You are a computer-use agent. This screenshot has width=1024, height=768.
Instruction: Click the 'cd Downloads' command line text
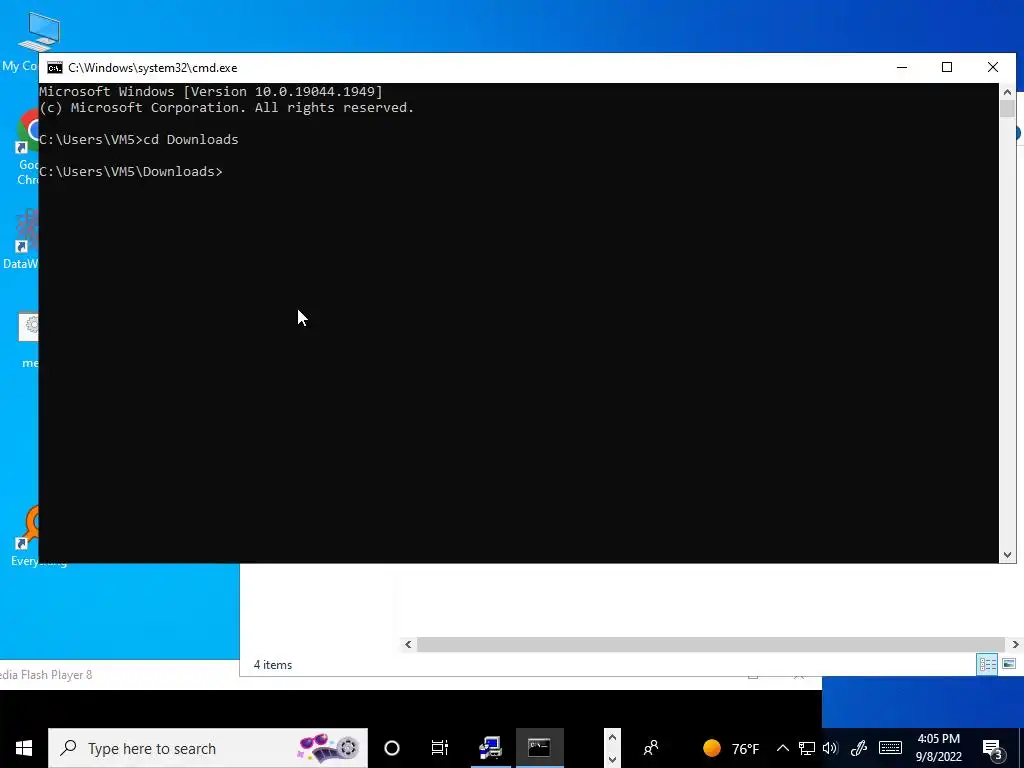pos(191,140)
